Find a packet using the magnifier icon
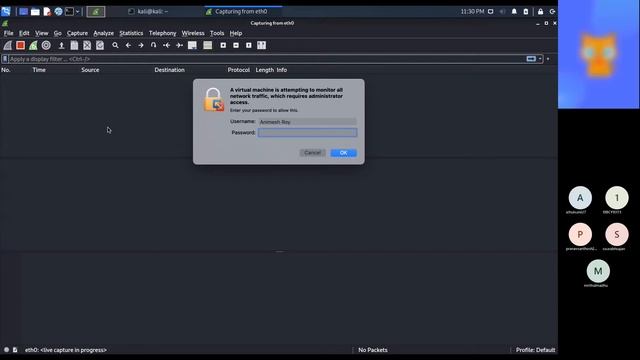This screenshot has width=640, height=360. 116,45
